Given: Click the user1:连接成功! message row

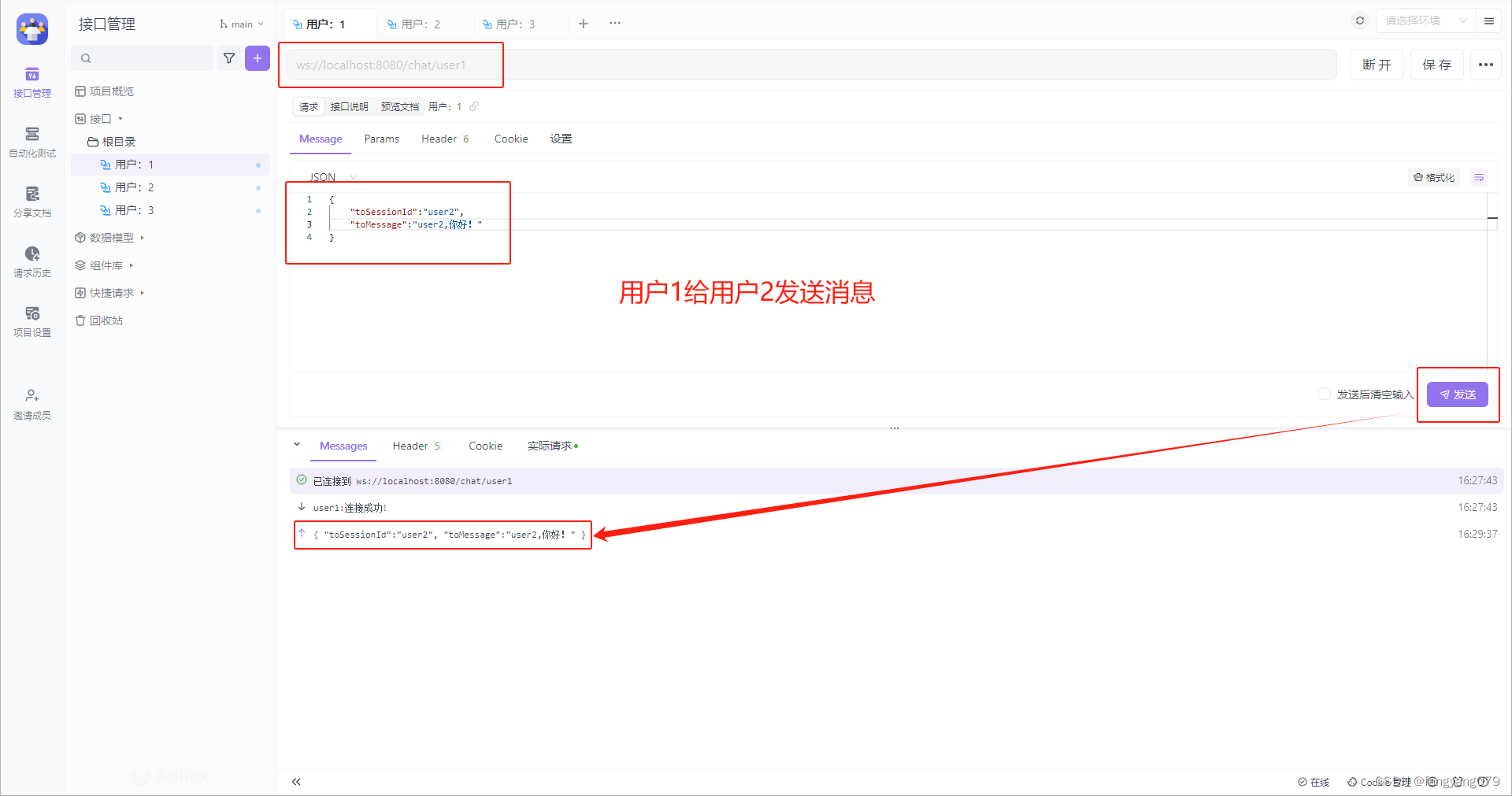Looking at the screenshot, I should click(x=897, y=507).
